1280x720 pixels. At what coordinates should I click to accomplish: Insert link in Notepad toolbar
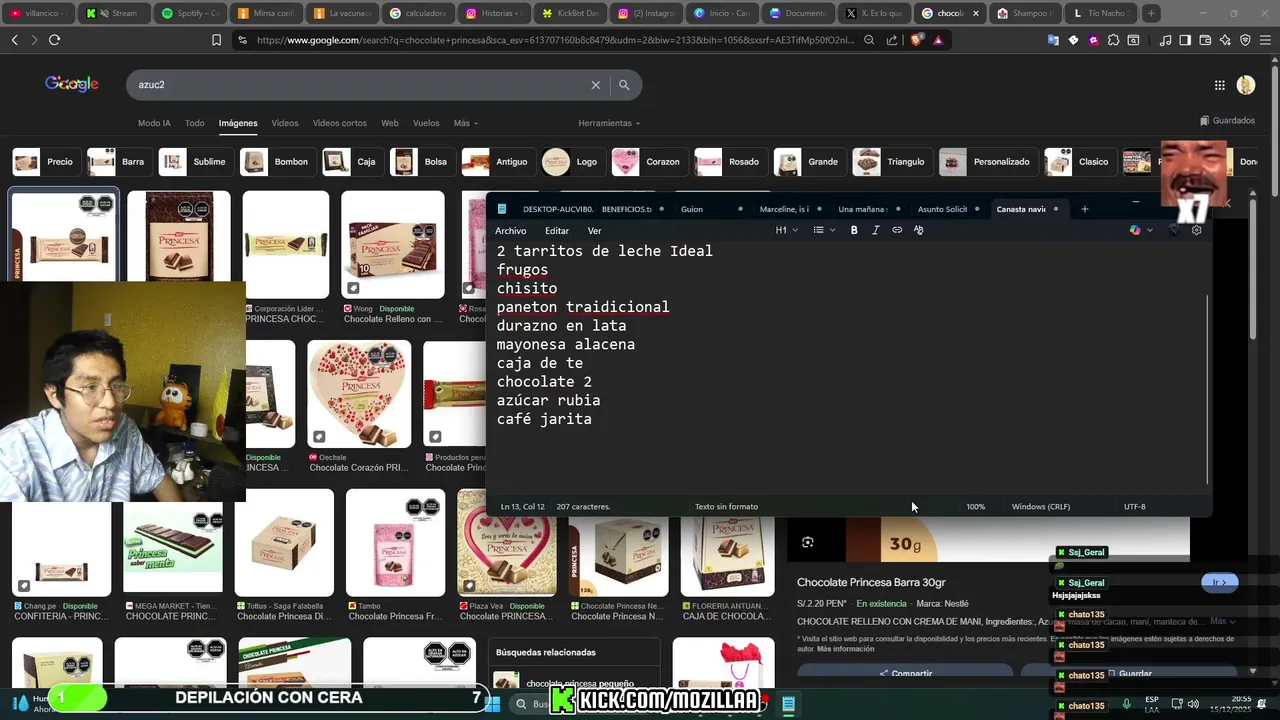(x=897, y=230)
